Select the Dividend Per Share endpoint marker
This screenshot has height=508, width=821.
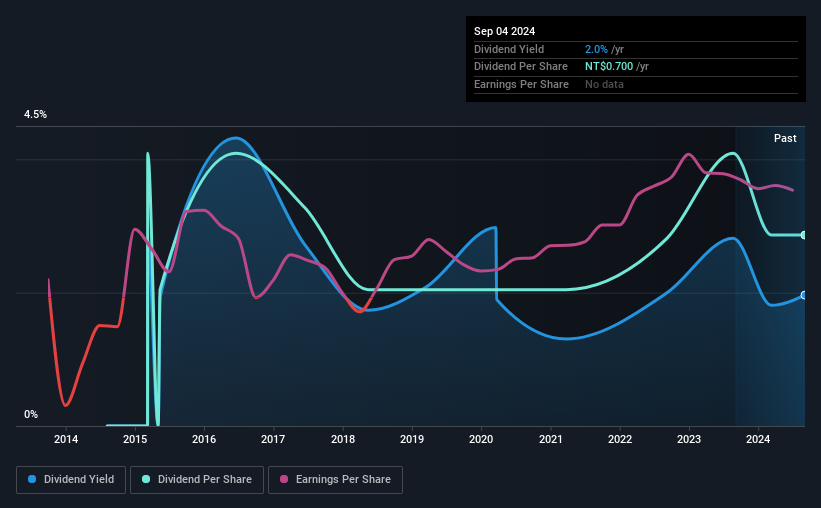tap(804, 235)
